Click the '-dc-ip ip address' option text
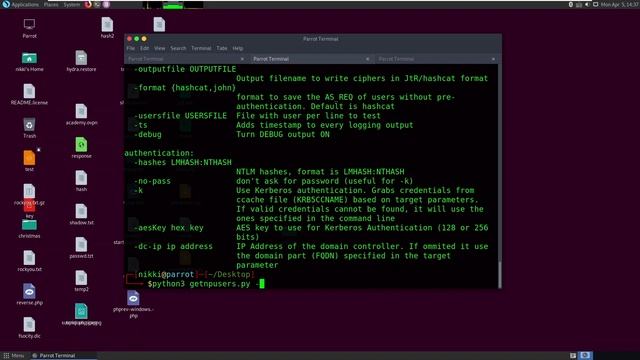640x360 pixels. point(173,247)
